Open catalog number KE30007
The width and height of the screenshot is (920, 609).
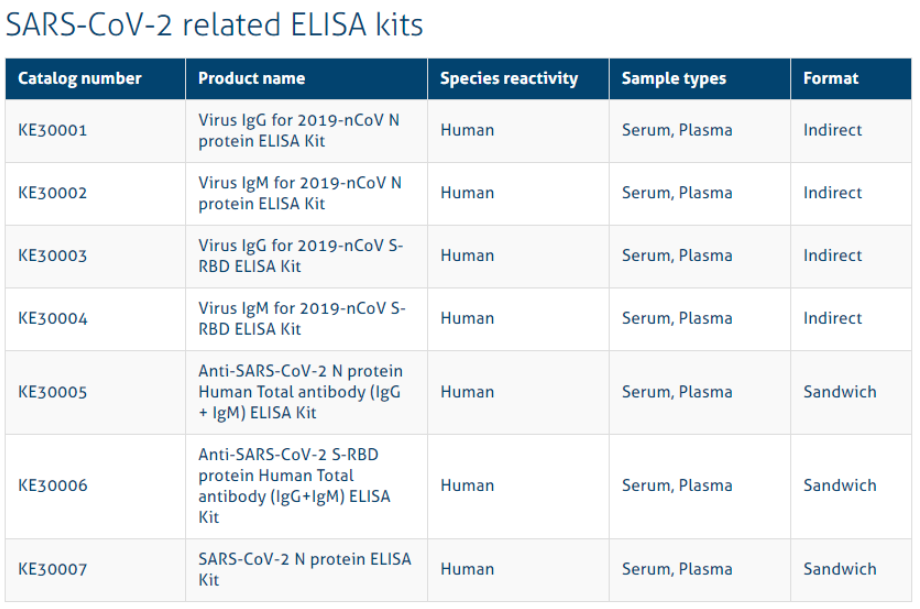tap(52, 569)
